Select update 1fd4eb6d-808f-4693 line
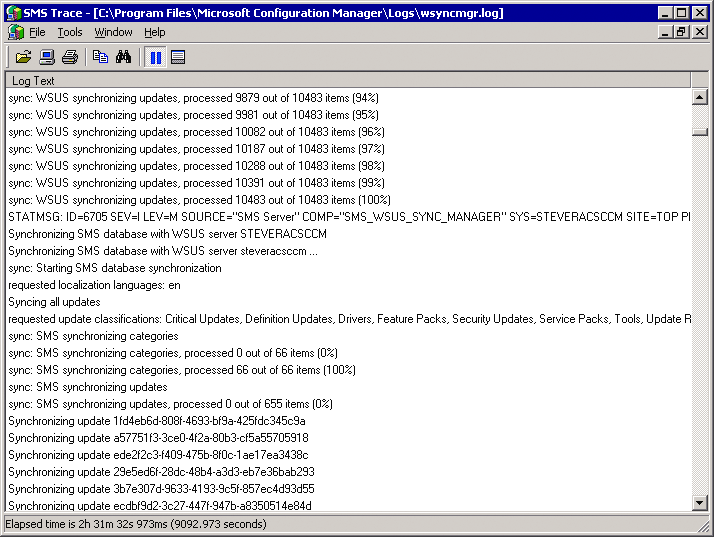The height and width of the screenshot is (537, 714). [348, 421]
